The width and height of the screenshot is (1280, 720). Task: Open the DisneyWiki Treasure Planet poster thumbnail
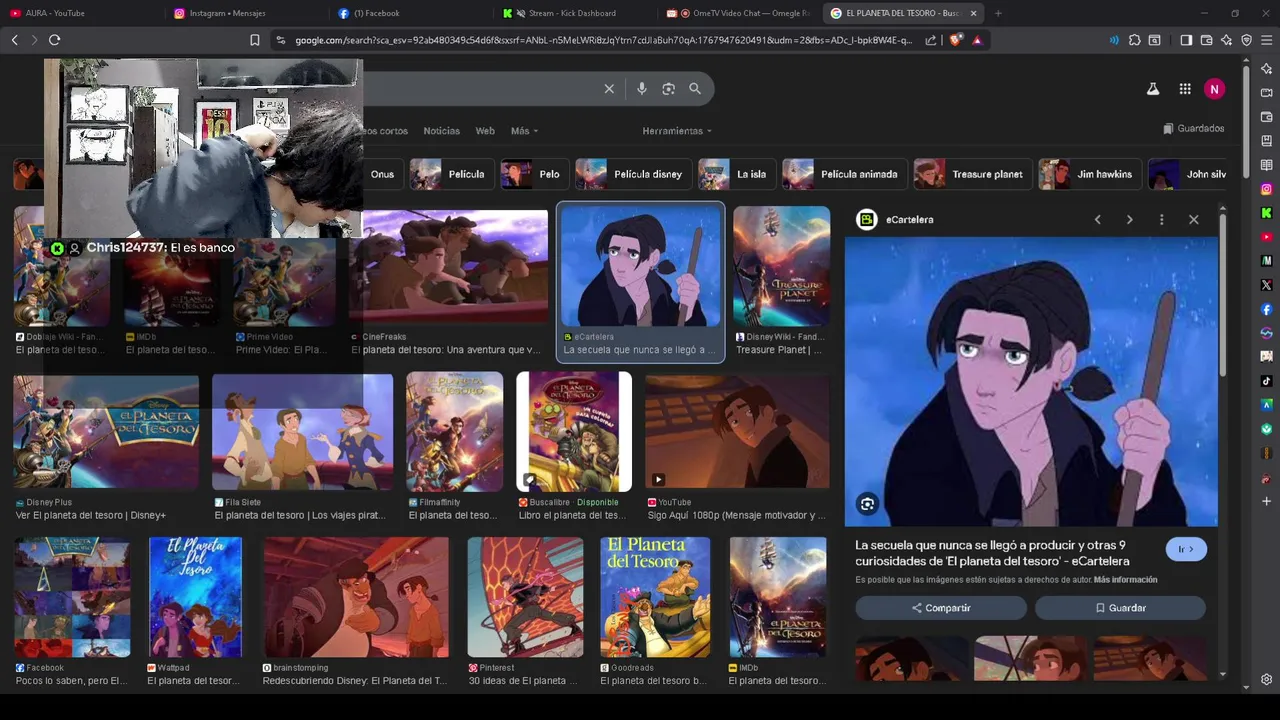click(x=781, y=267)
